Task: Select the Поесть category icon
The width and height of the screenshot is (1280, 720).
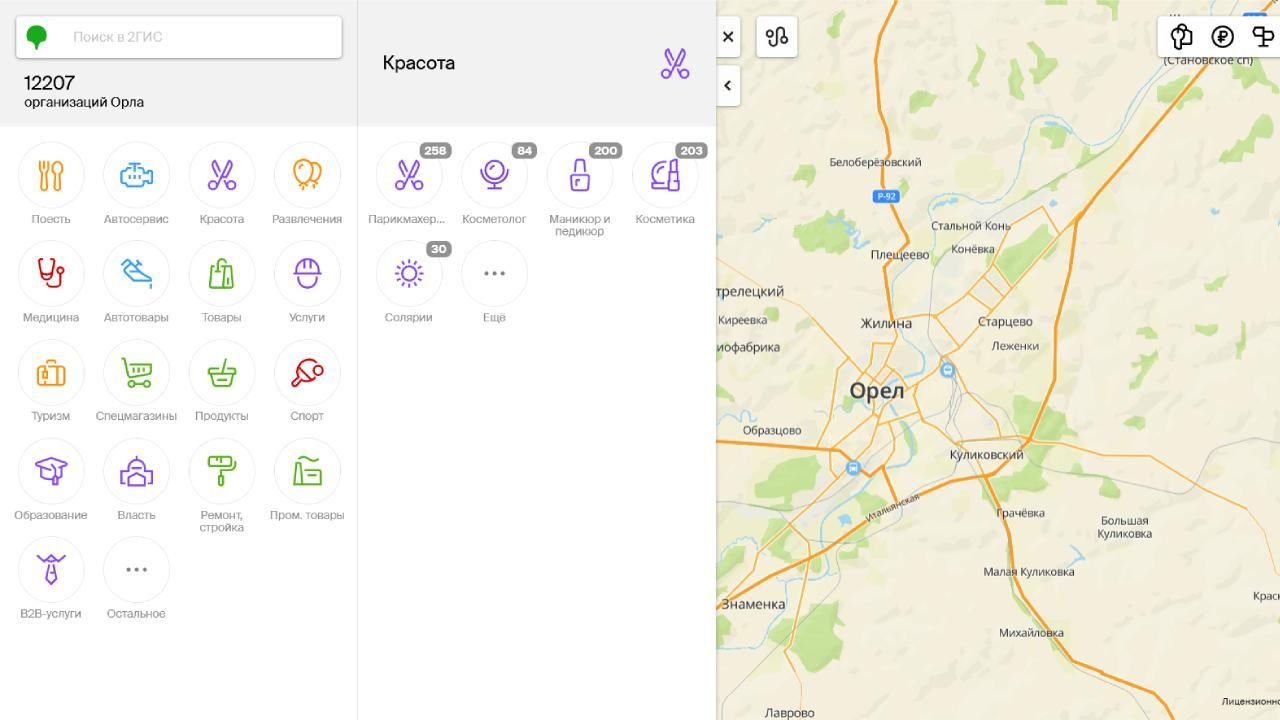Action: coord(51,175)
